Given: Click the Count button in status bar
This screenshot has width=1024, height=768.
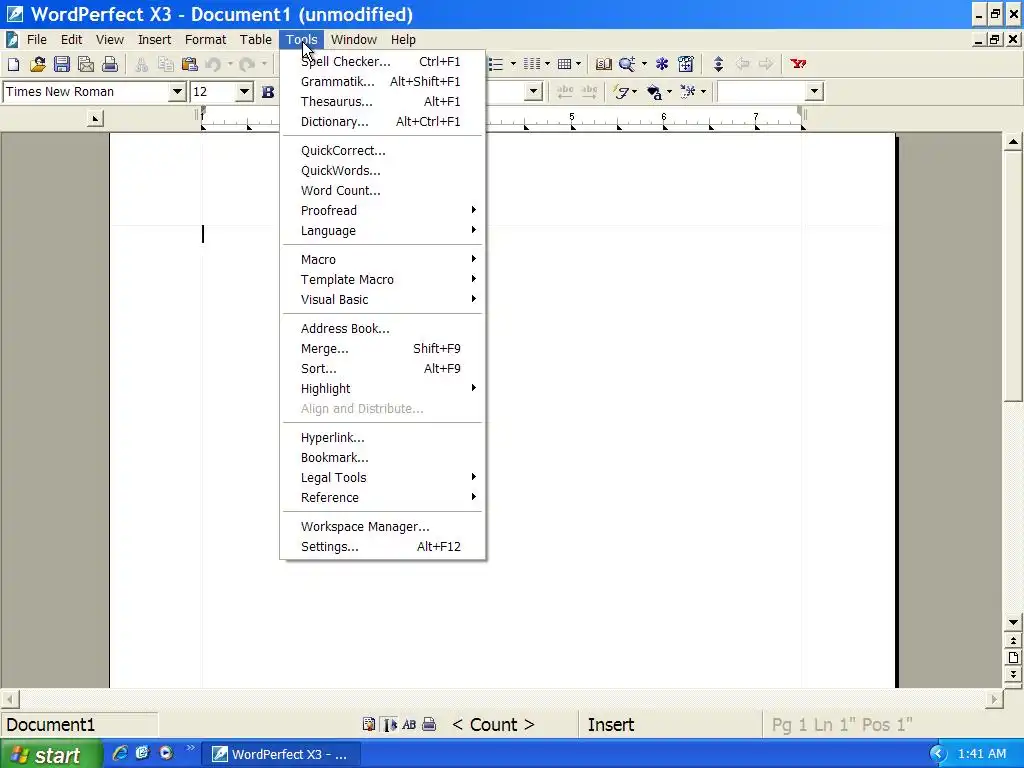Looking at the screenshot, I should (x=494, y=725).
